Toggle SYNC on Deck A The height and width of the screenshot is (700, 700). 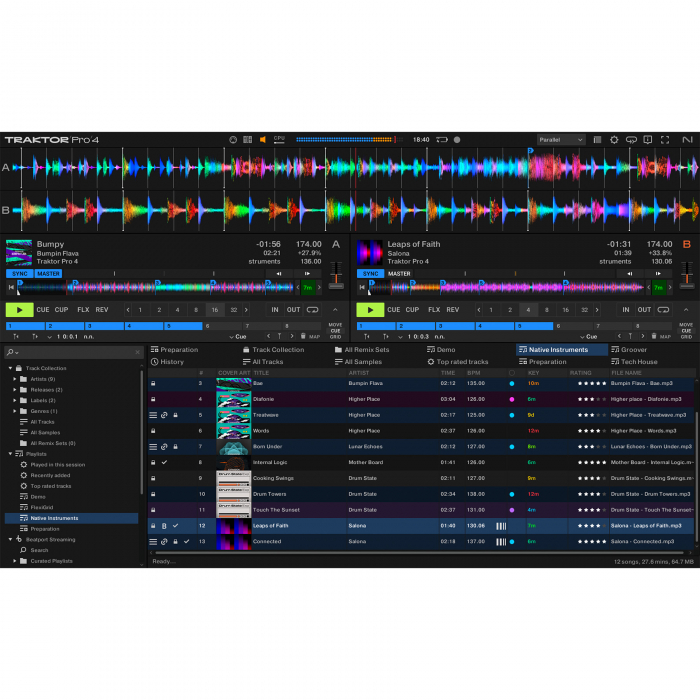(x=19, y=273)
